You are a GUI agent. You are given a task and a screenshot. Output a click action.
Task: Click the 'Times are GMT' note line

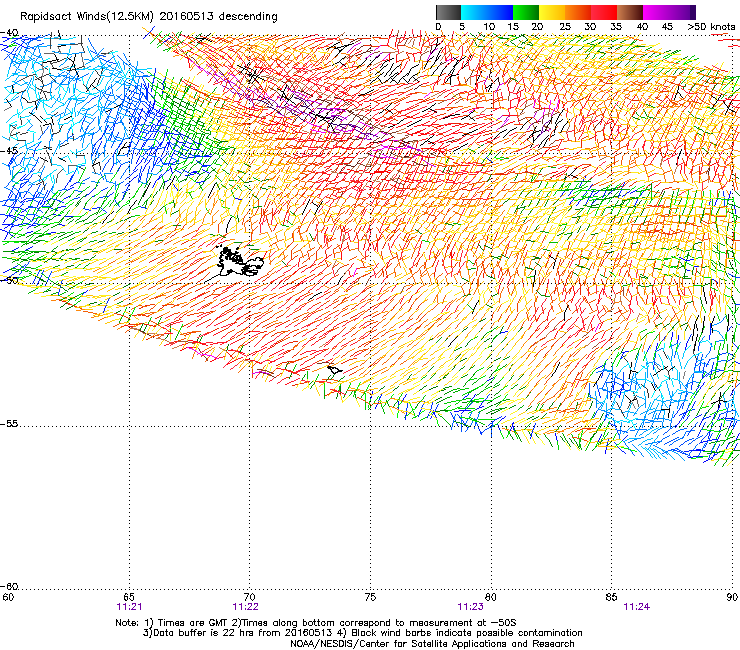(316, 623)
